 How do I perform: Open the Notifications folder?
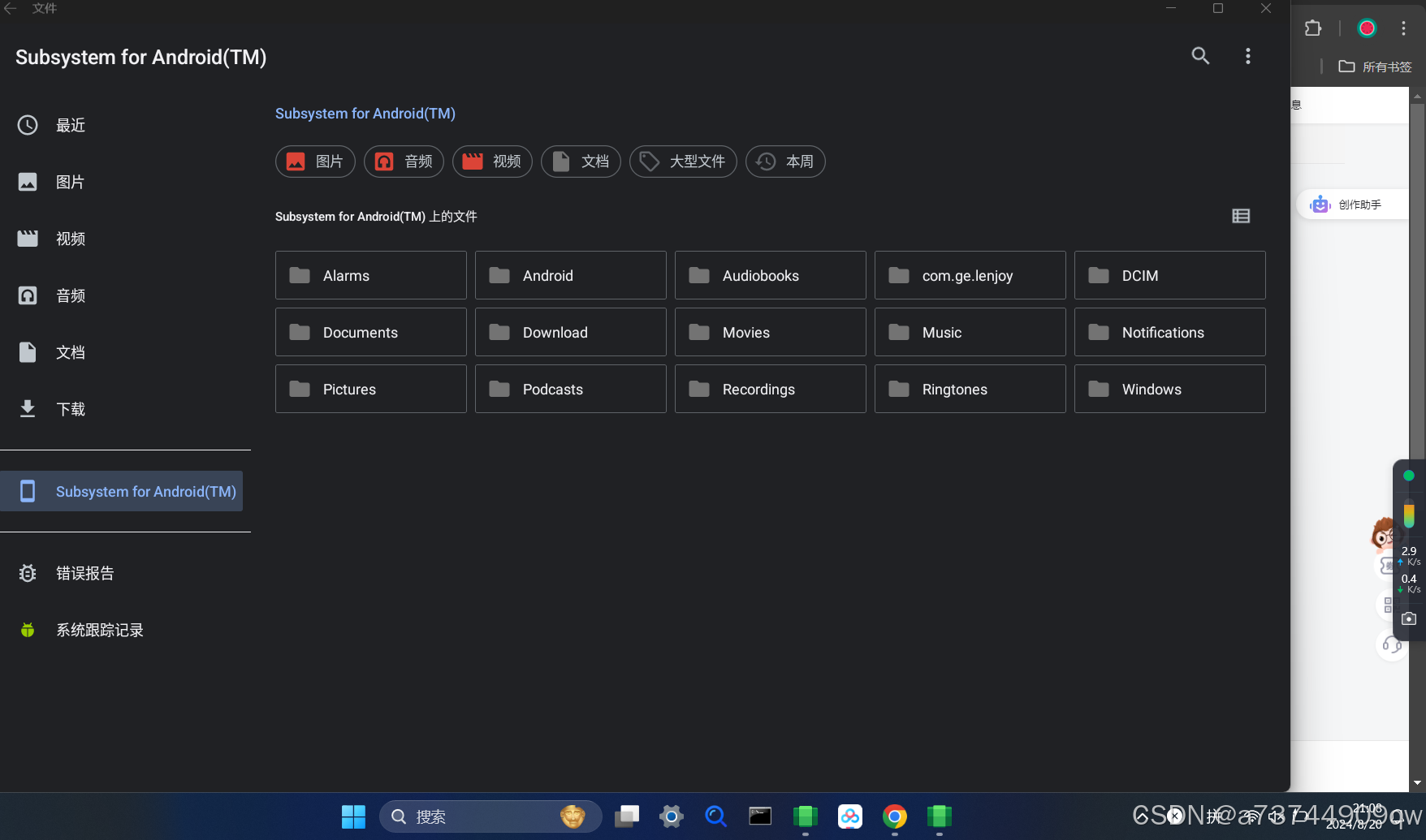(1170, 332)
